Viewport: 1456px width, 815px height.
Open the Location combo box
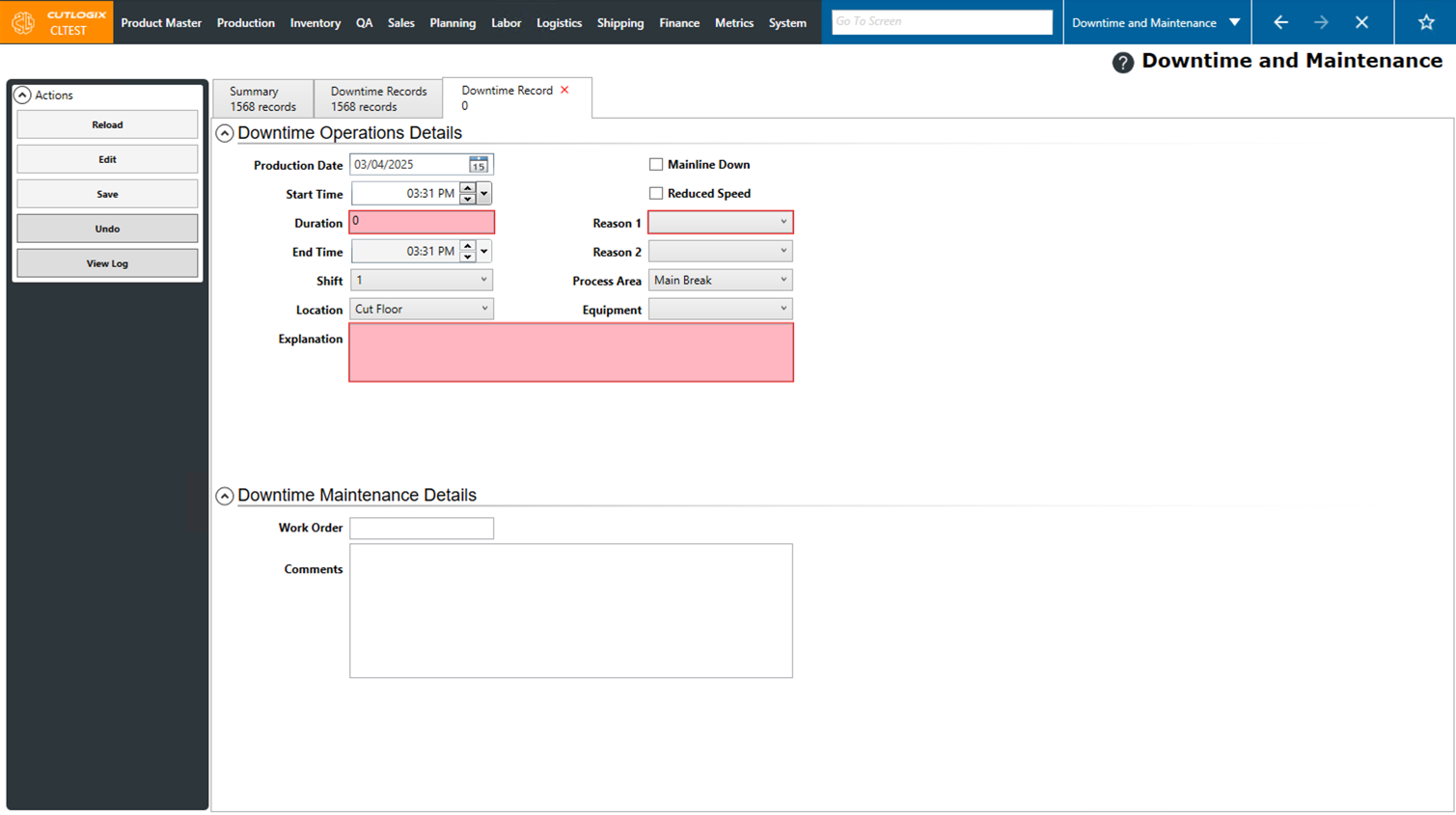(x=422, y=310)
